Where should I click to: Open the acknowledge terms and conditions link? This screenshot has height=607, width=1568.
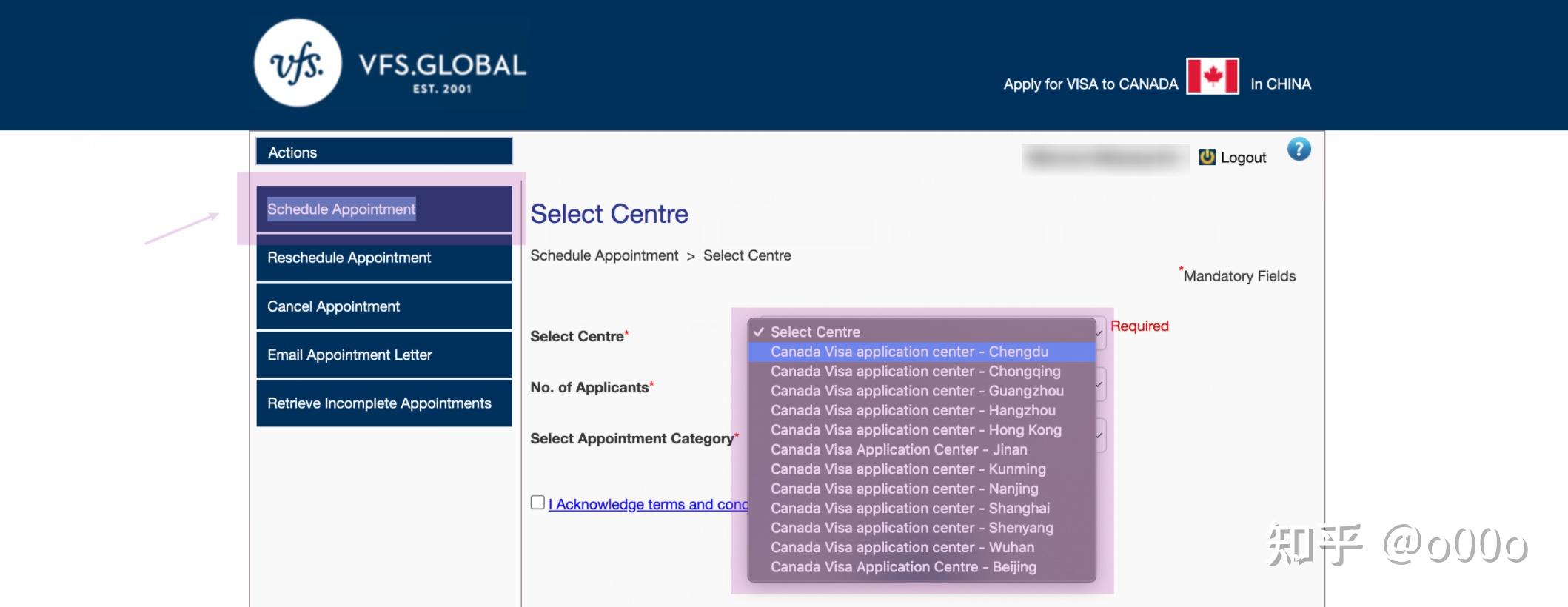point(649,504)
